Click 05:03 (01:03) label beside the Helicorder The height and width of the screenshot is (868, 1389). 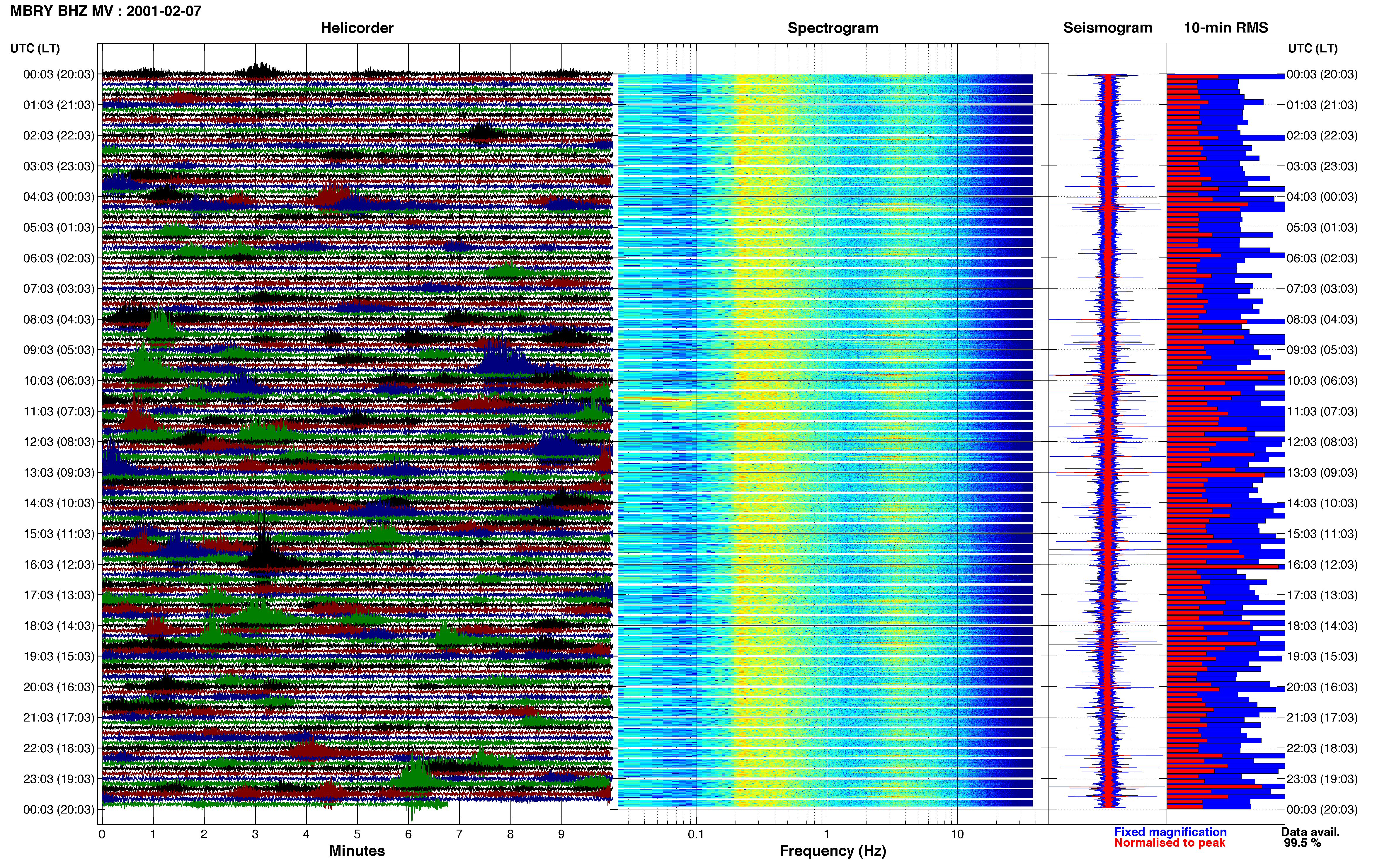tap(59, 227)
